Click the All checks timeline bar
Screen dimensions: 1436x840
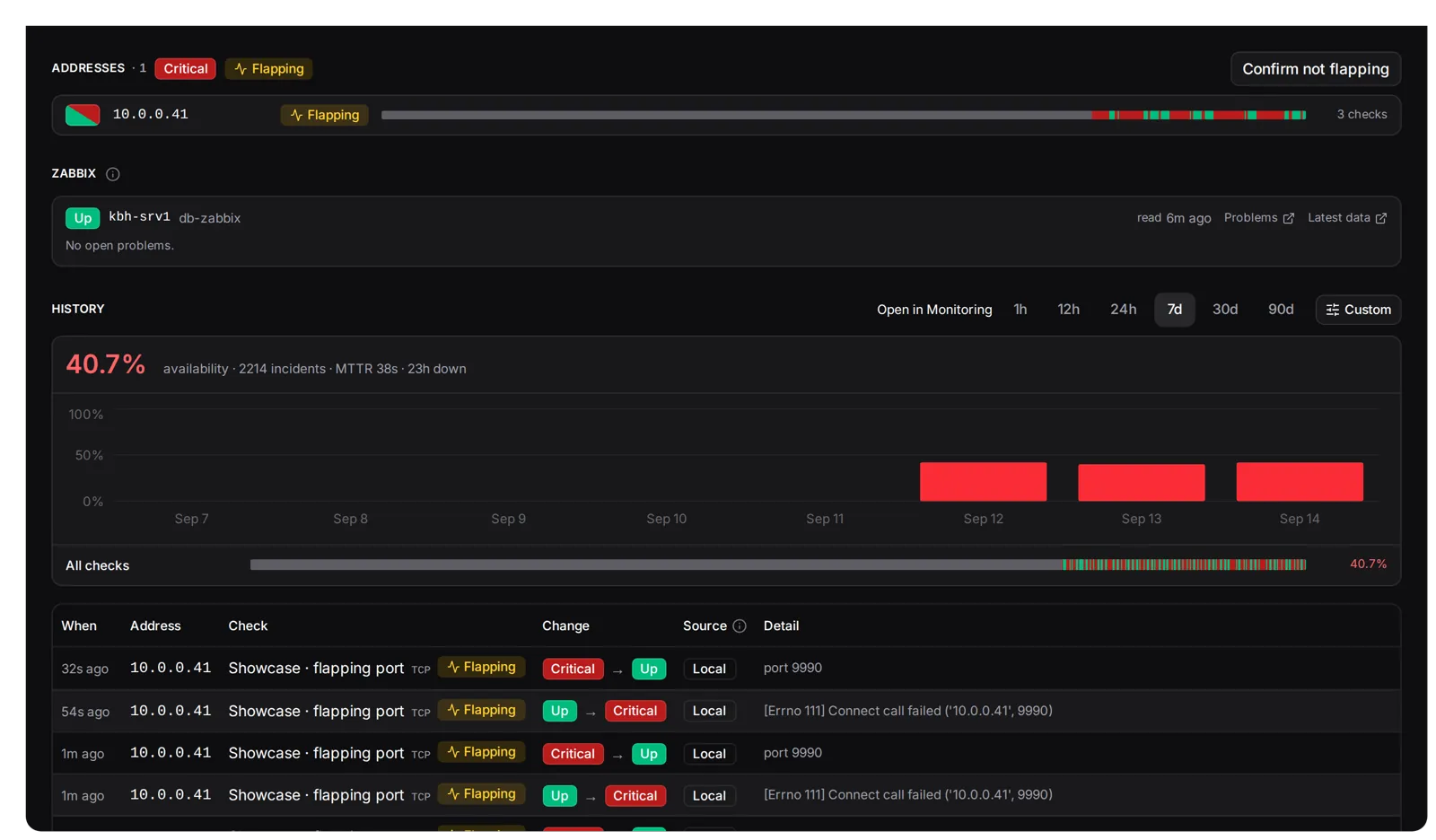point(778,564)
